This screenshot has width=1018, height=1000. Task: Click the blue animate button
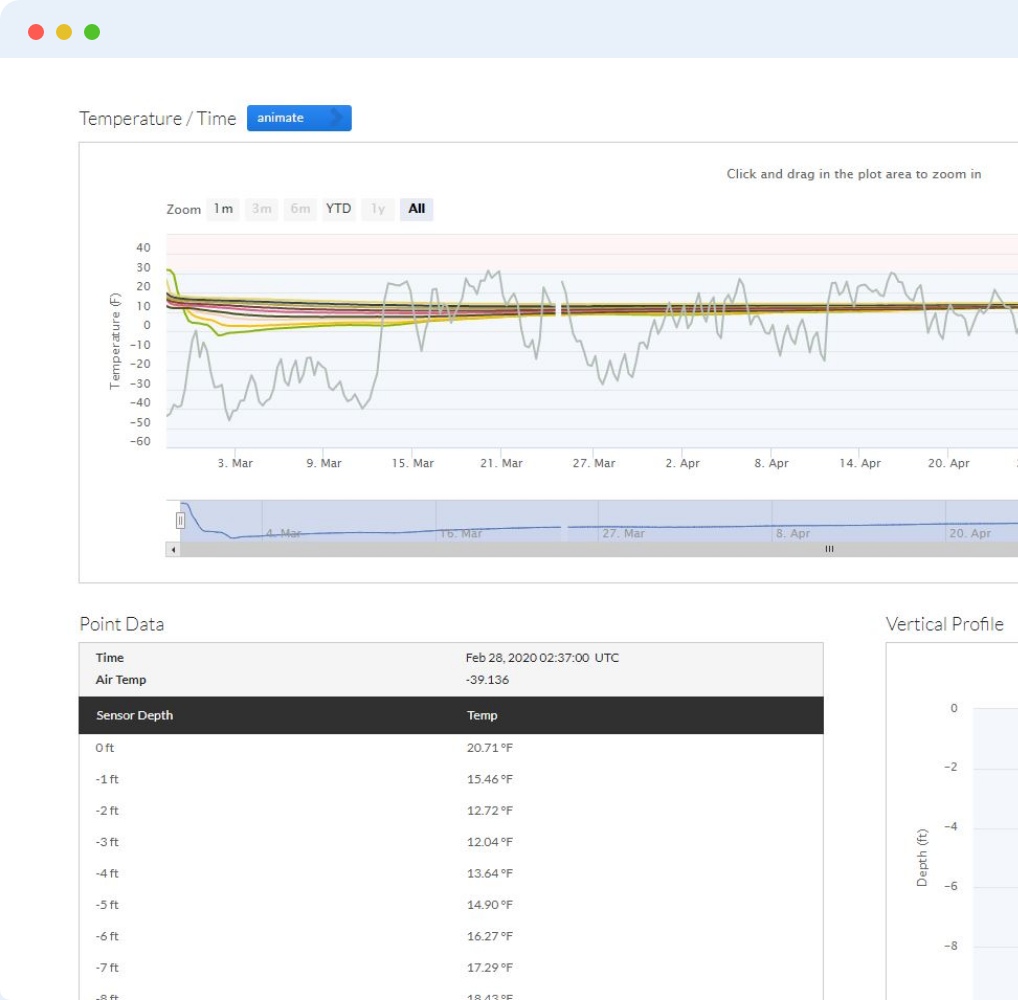click(x=299, y=118)
